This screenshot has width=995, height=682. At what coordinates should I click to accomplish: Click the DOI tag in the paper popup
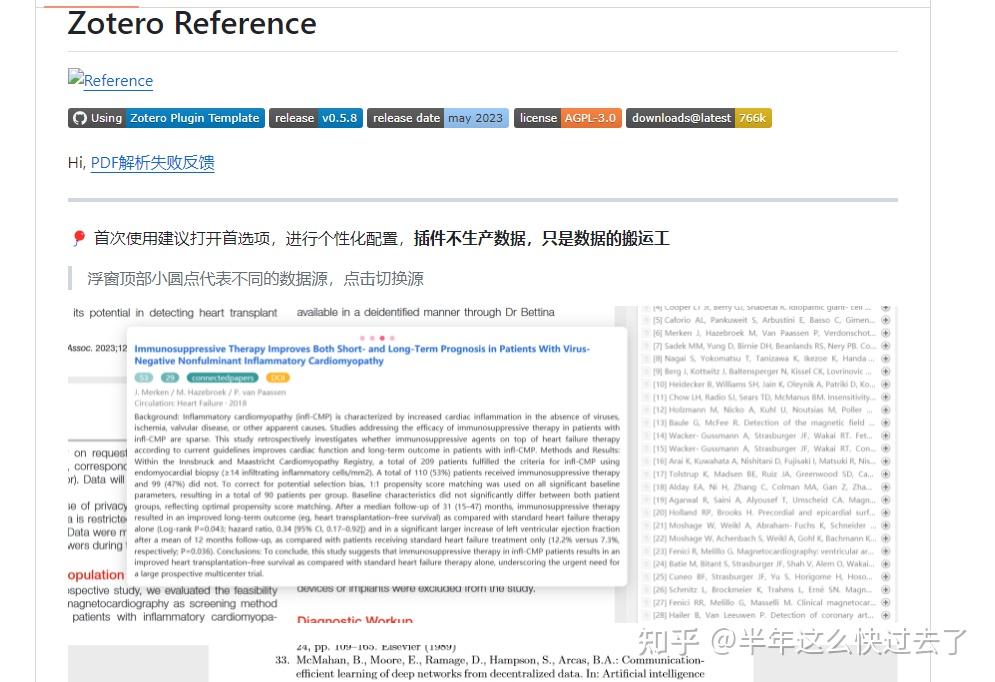[276, 378]
